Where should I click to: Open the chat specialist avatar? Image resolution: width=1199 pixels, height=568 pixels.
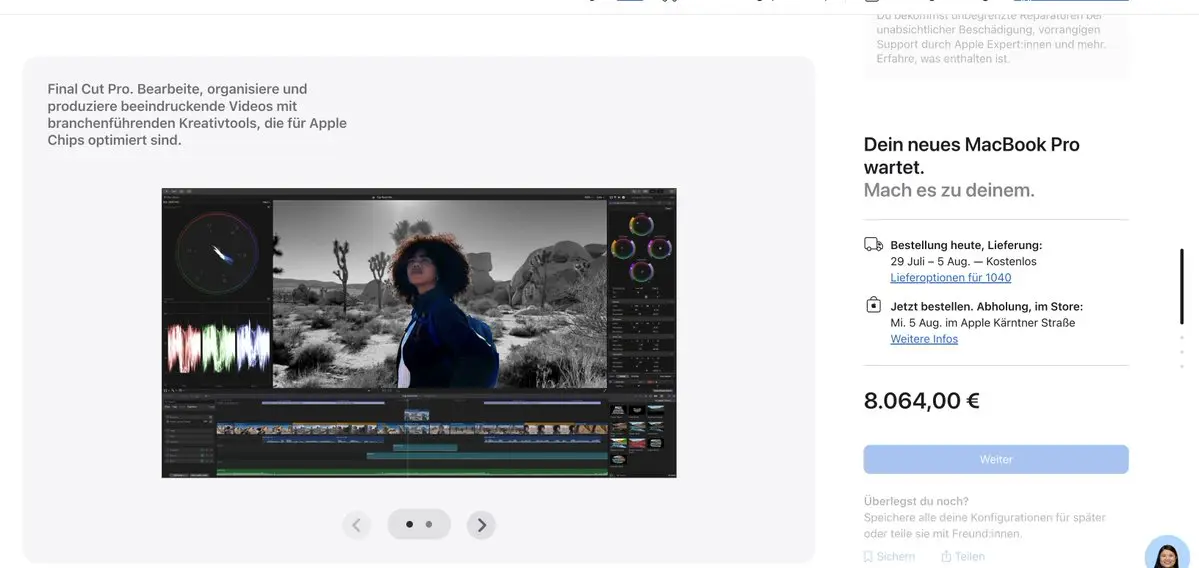(x=1168, y=553)
